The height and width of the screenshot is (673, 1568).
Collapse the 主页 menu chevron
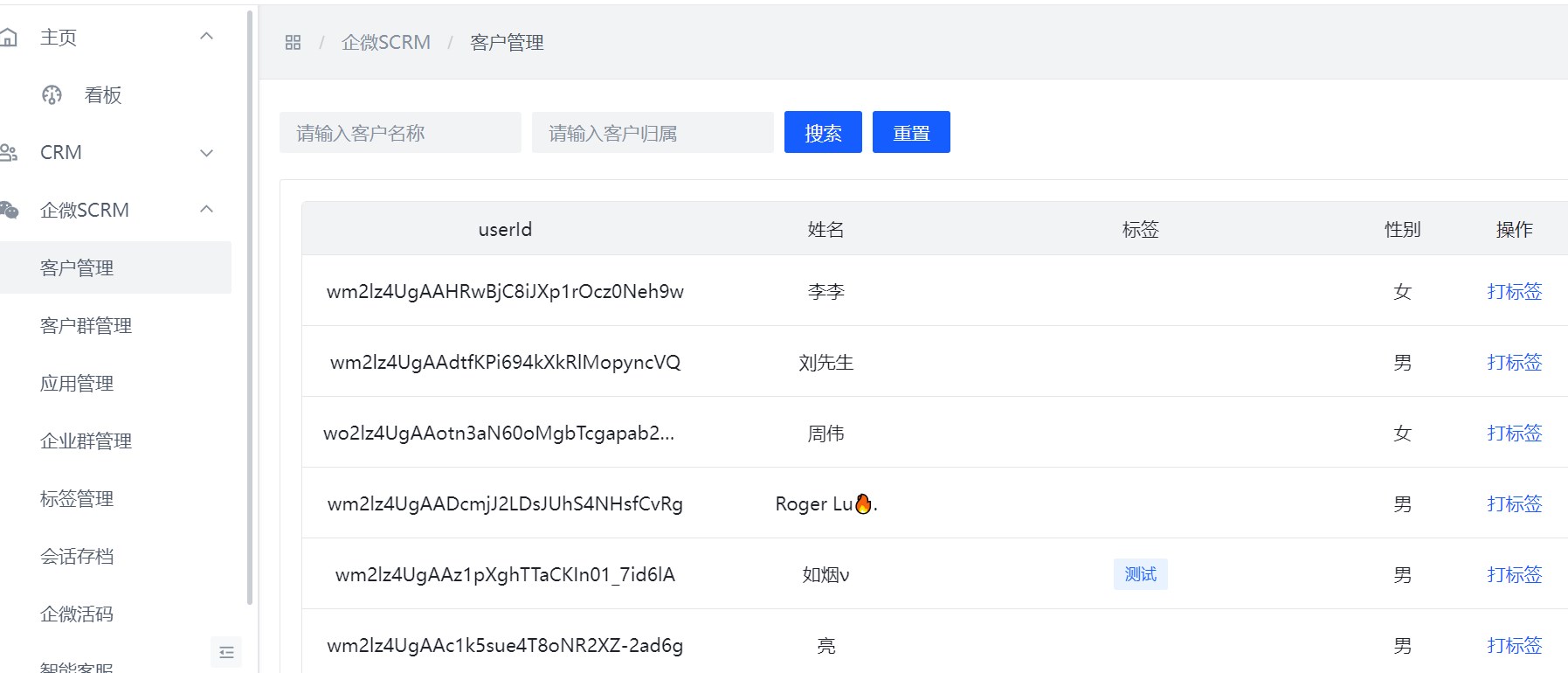coord(207,37)
